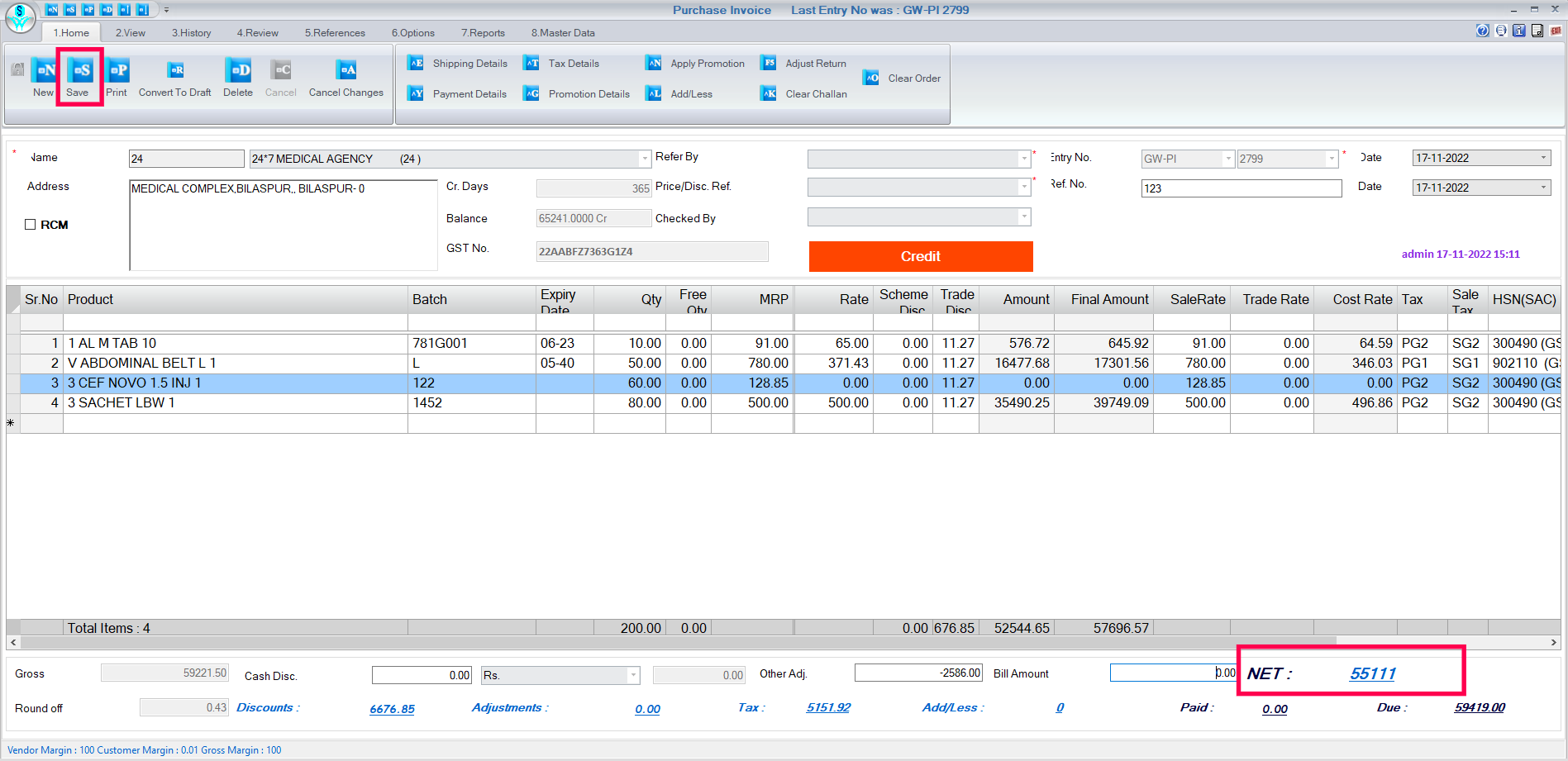Click quick access Print (P) icon
The image size is (1568, 761).
(88, 10)
